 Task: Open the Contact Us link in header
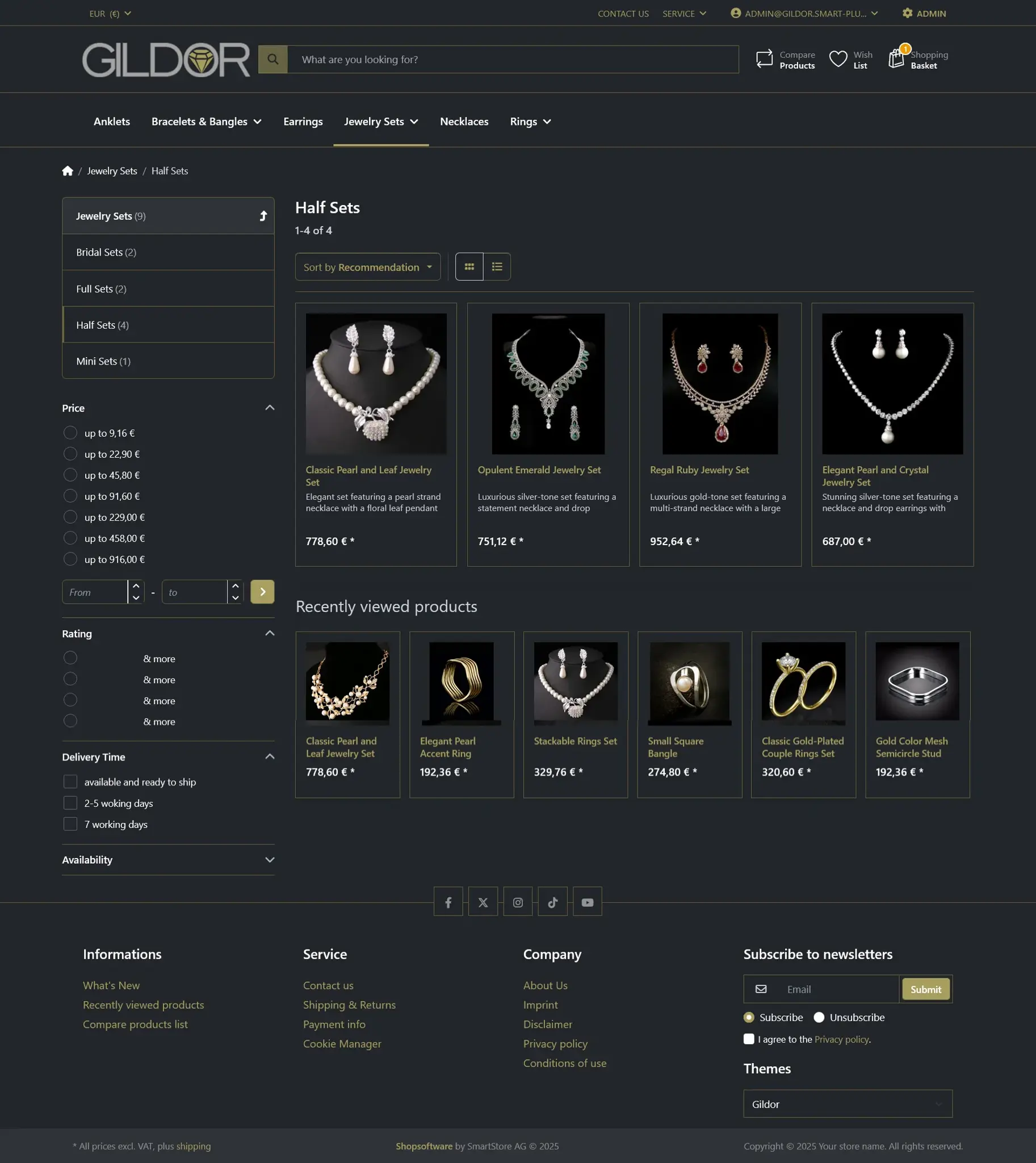click(x=623, y=13)
